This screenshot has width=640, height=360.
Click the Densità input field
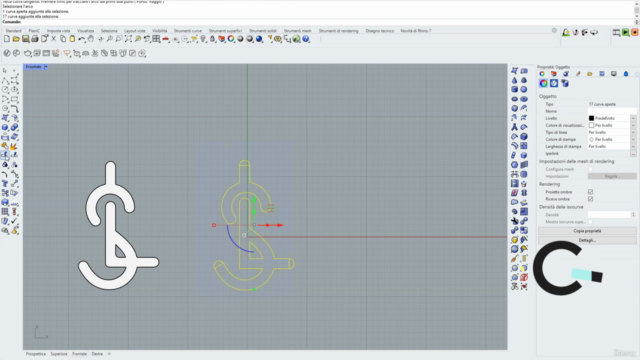609,214
